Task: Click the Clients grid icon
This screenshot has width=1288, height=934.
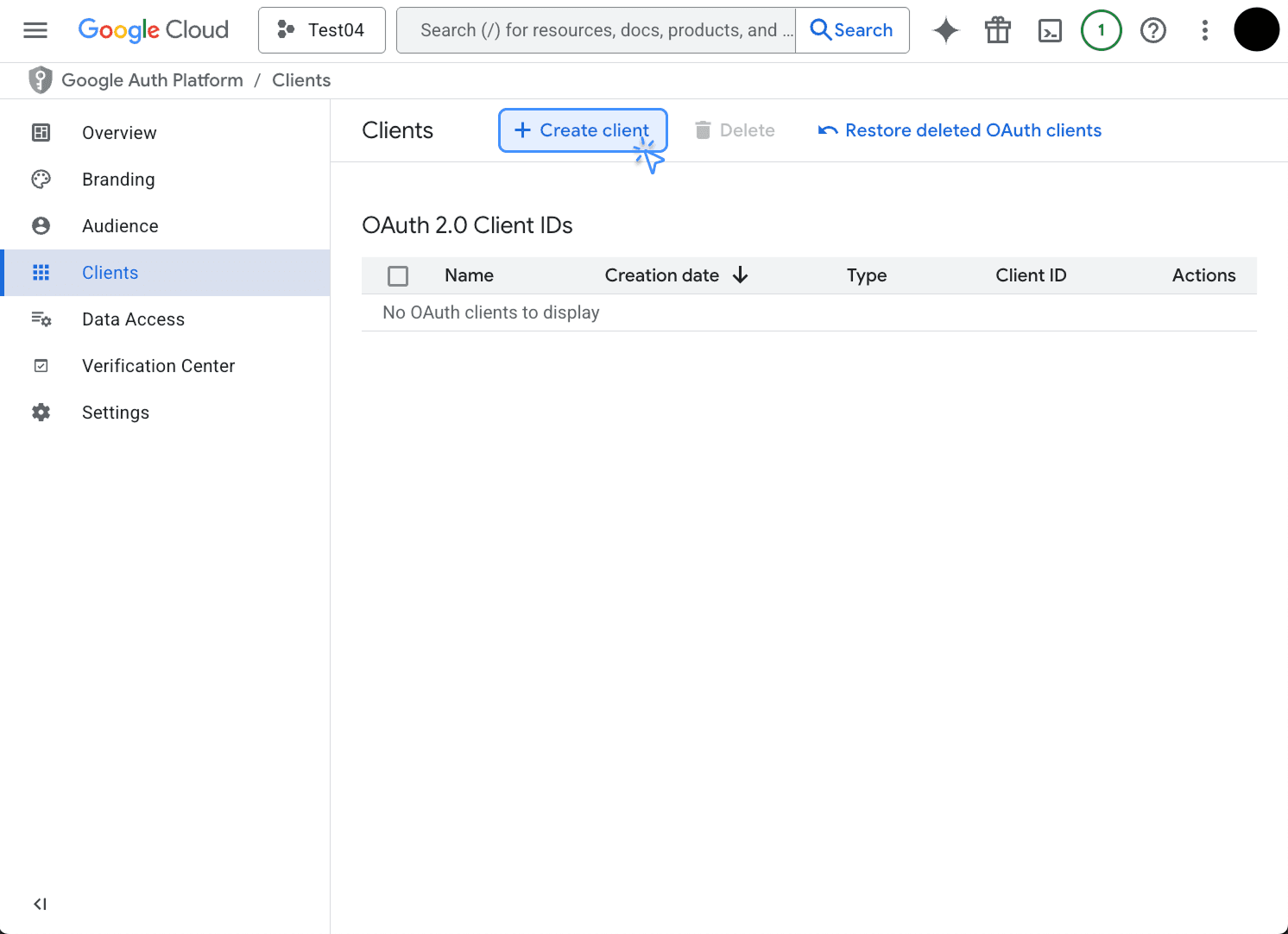Action: click(41, 272)
